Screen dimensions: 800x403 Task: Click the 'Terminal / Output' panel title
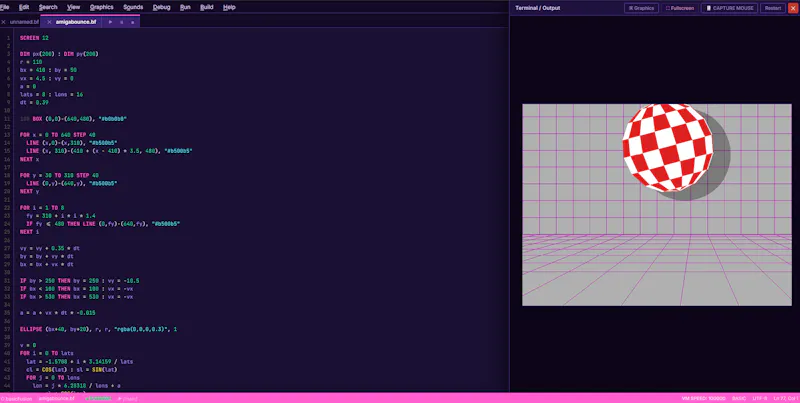538,8
